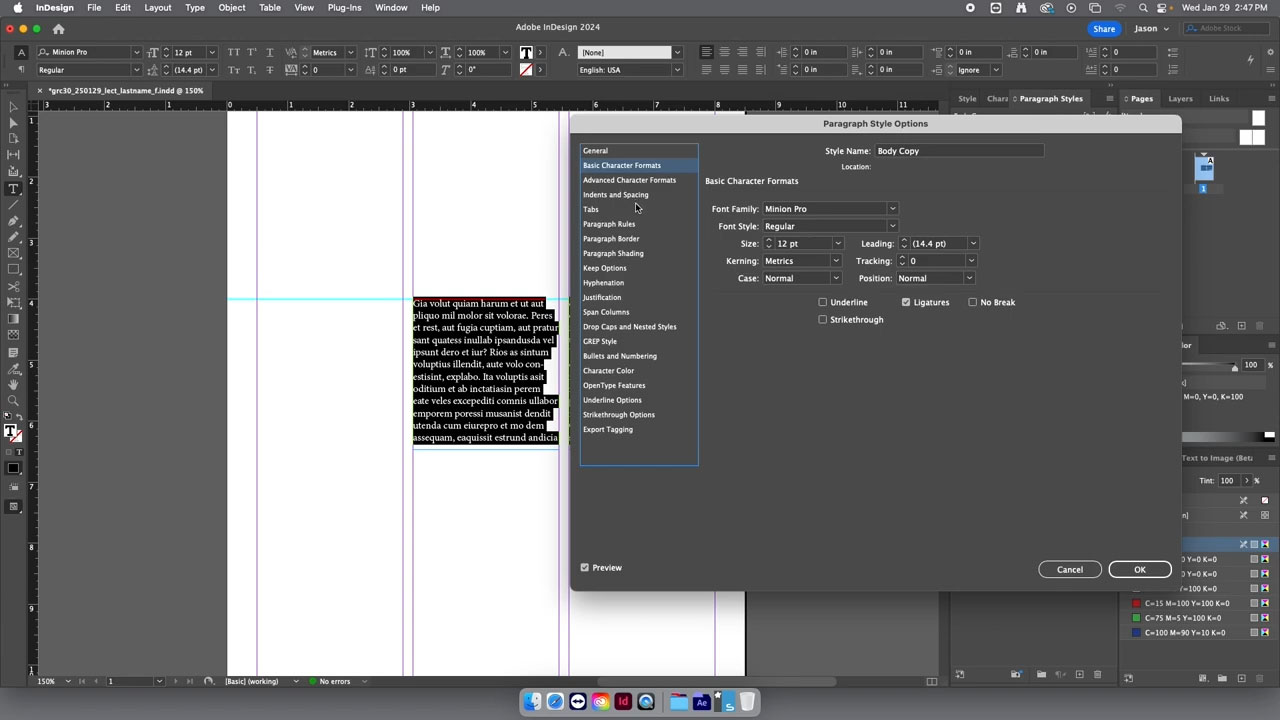Click Align Center paragraph icon

tap(724, 52)
